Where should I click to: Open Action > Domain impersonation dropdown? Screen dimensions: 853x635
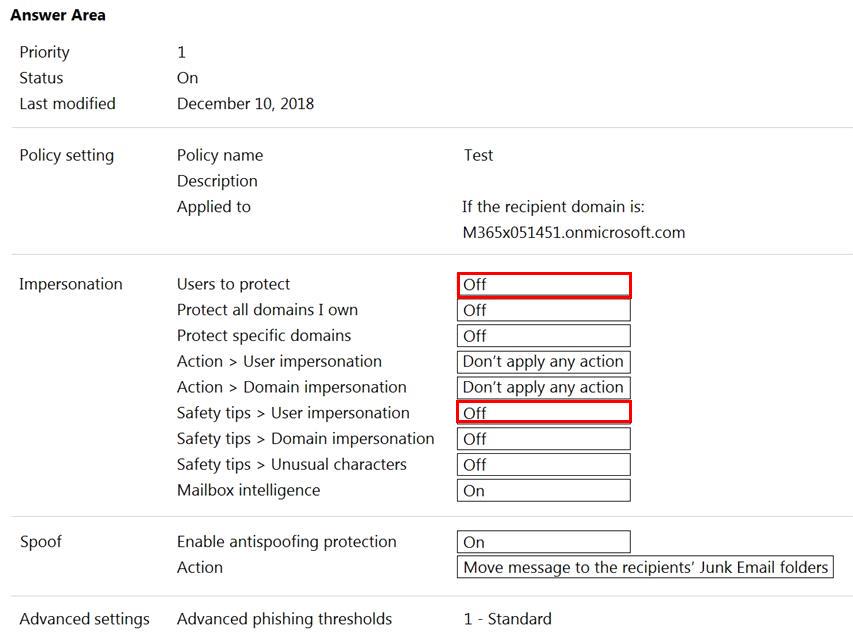(x=544, y=388)
